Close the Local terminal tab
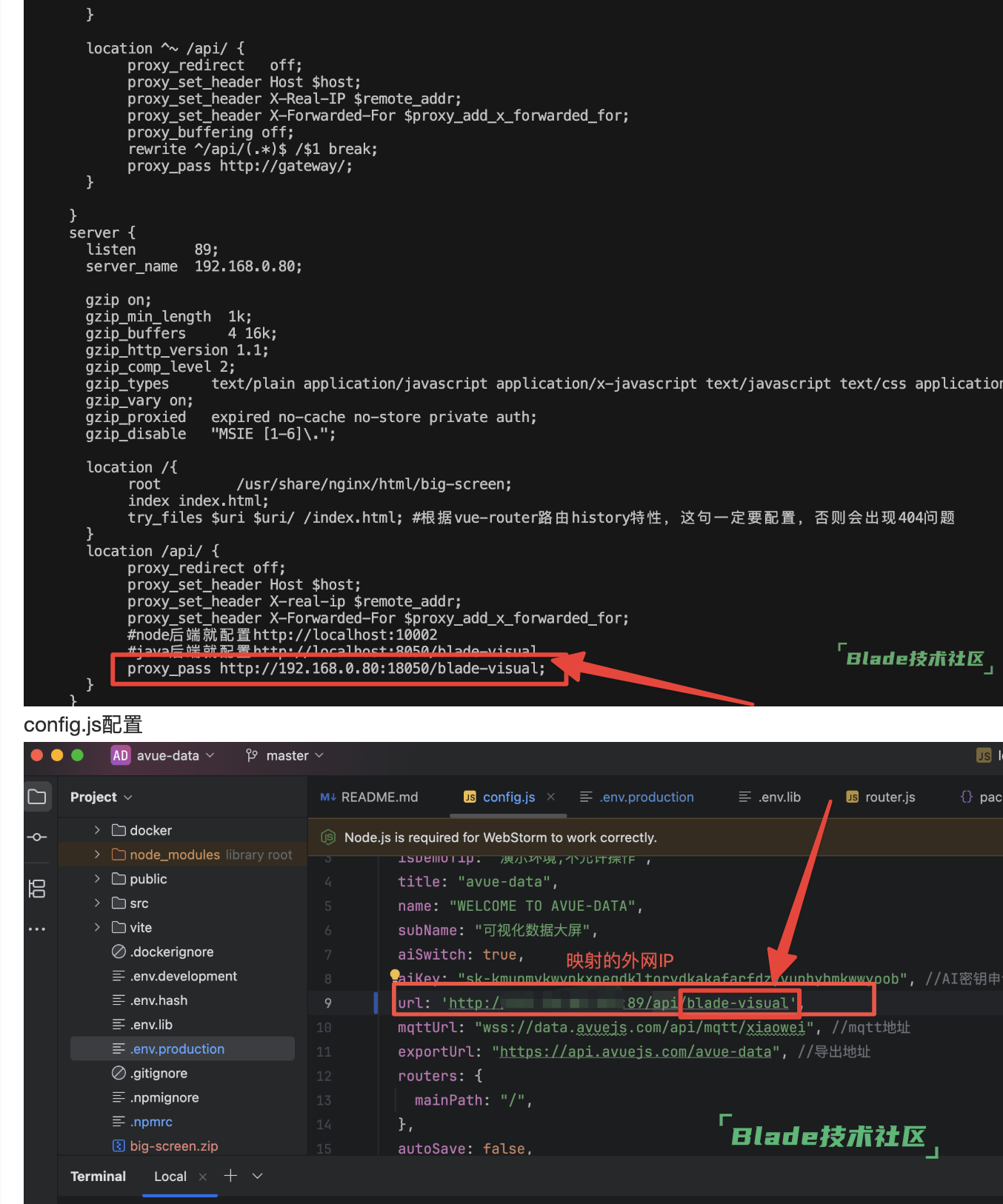The height and width of the screenshot is (1204, 1003). (203, 1177)
